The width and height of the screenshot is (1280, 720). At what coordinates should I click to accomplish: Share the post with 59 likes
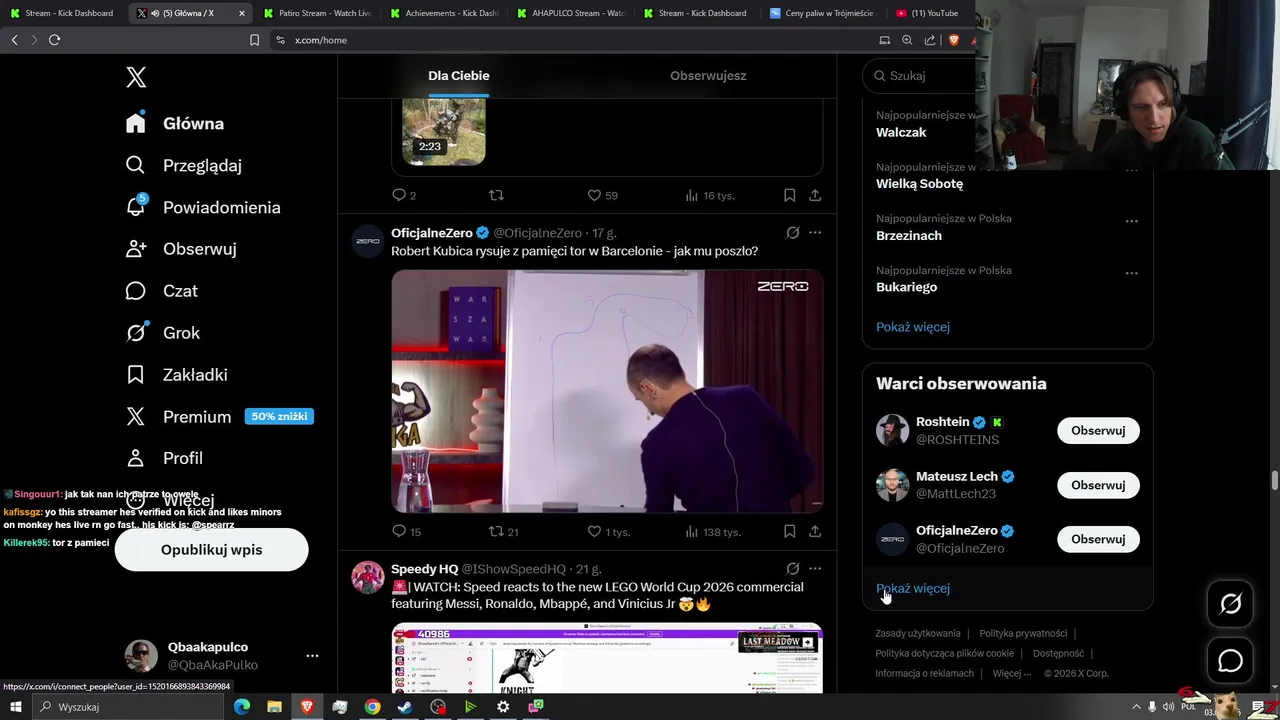815,195
